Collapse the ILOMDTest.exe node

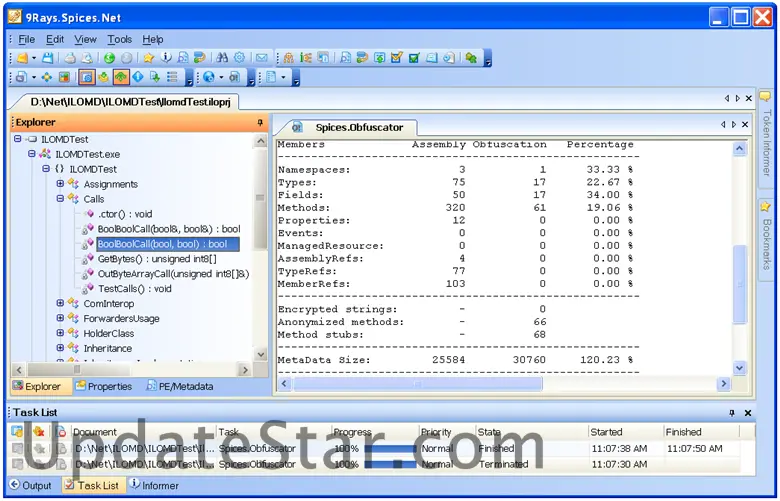[32, 154]
